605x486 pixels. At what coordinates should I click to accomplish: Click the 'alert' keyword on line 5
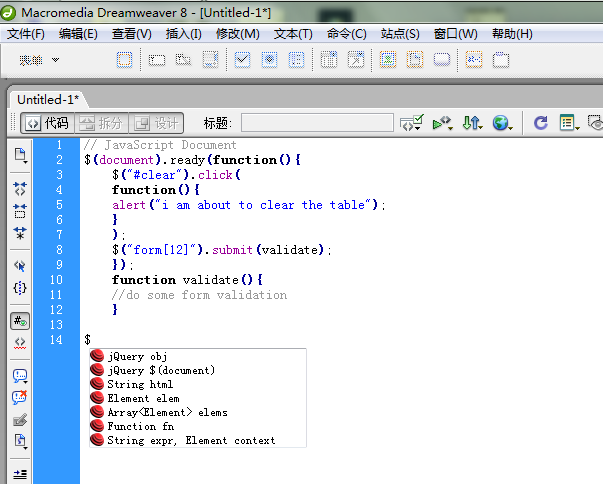click(x=129, y=205)
